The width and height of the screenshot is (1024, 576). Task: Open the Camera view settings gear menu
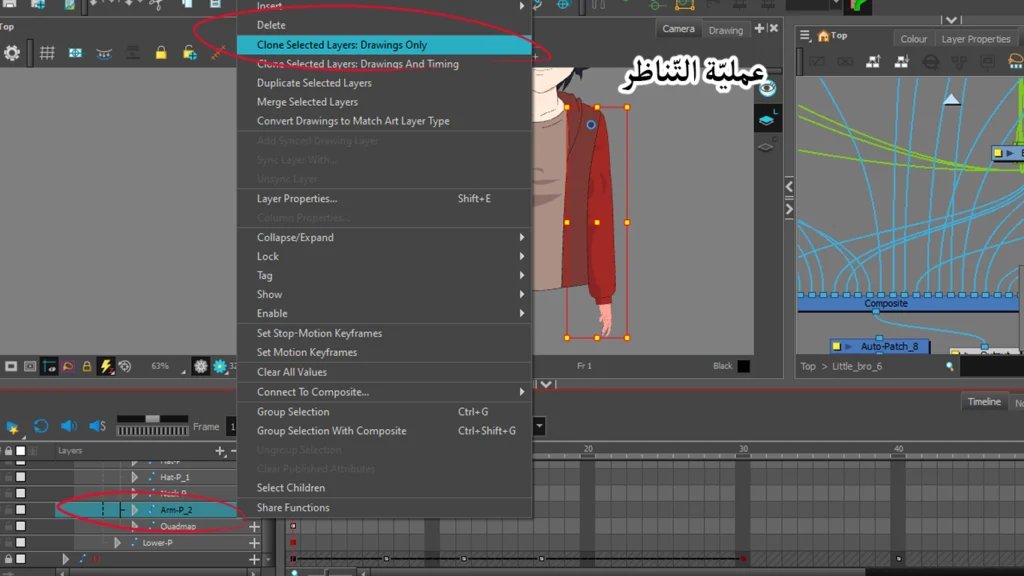(x=12, y=52)
